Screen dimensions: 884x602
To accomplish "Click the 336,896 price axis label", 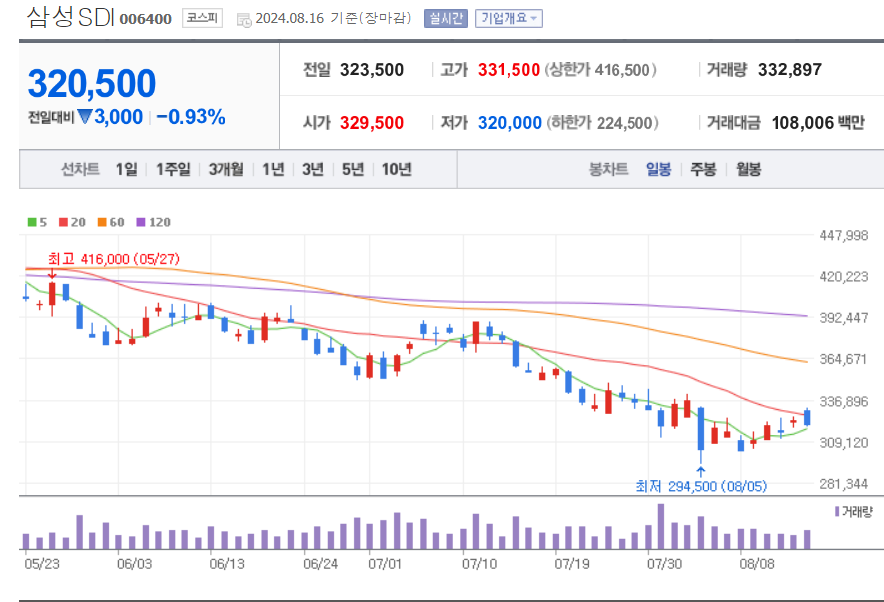I will click(x=844, y=401).
